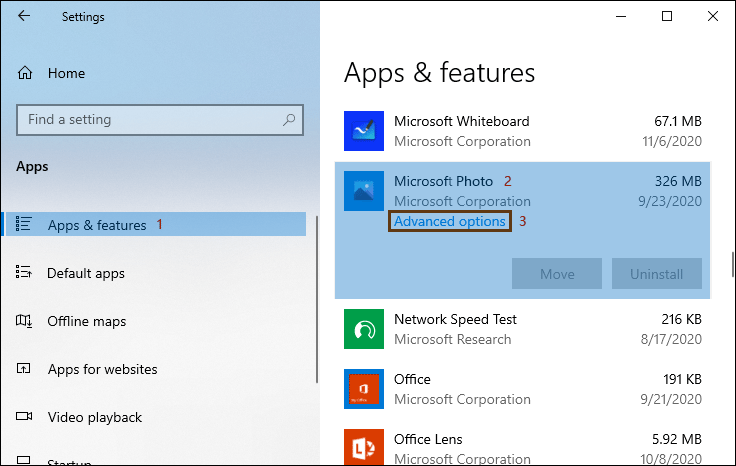This screenshot has height=466, width=736.
Task: Click the Microsoft Photo app icon
Action: click(364, 191)
